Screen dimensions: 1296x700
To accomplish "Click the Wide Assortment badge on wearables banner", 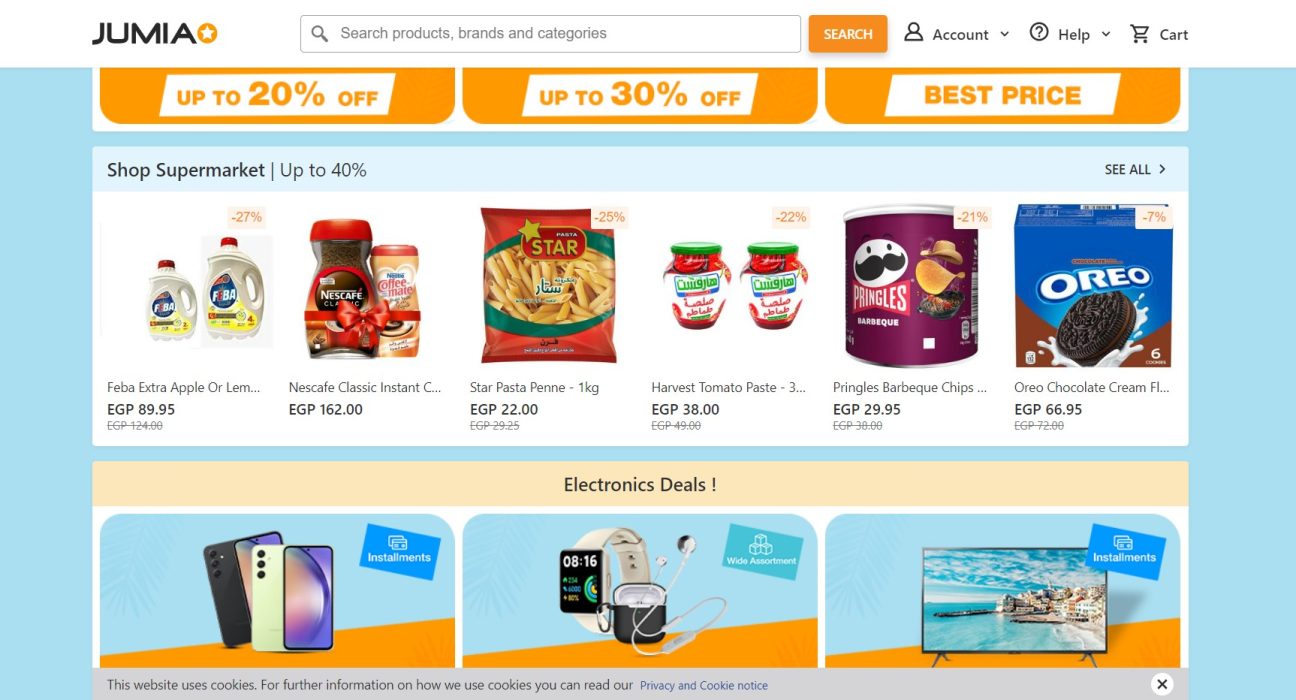I will click(x=762, y=552).
